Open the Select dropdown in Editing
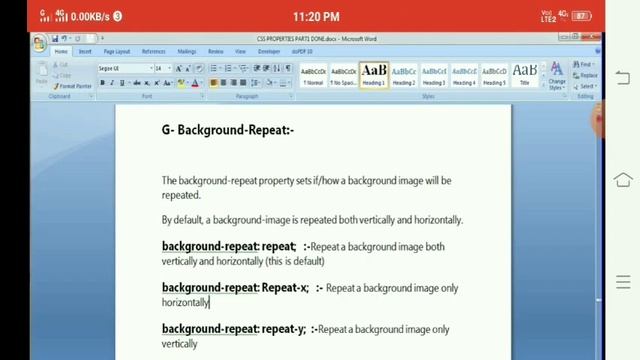This screenshot has width=640, height=360. 585,86
